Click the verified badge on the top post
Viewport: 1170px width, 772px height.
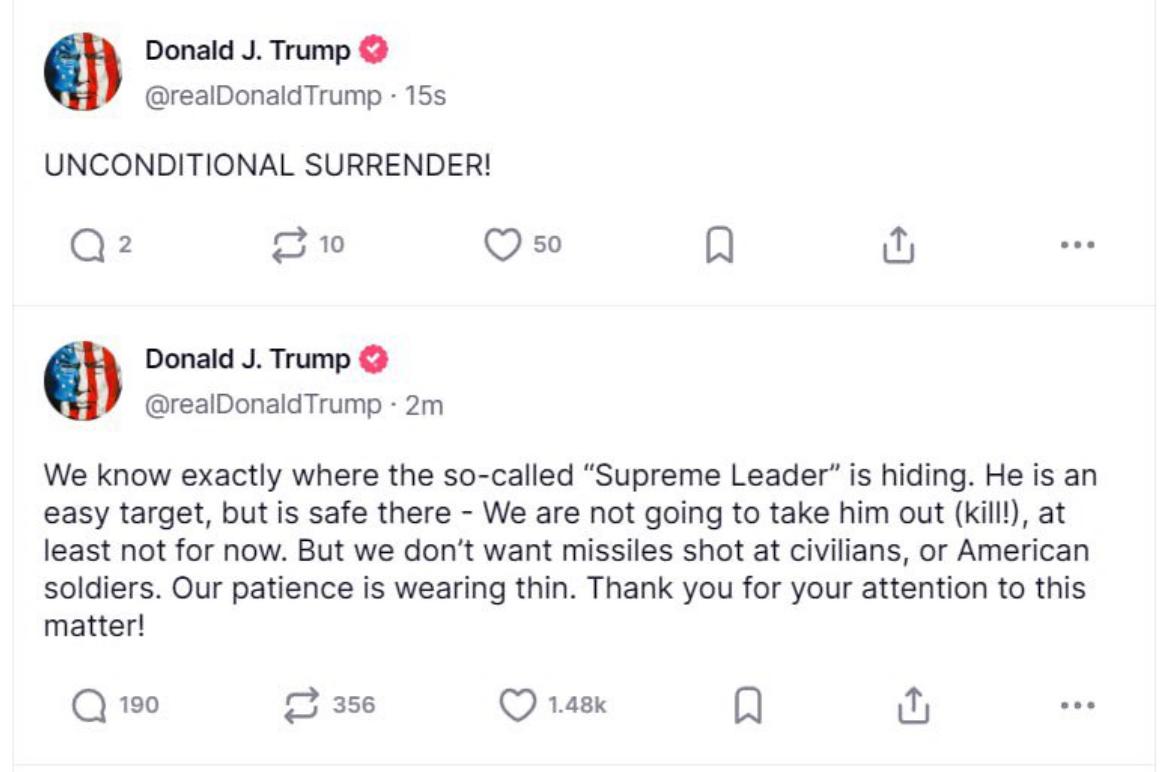pyautogui.click(x=374, y=50)
